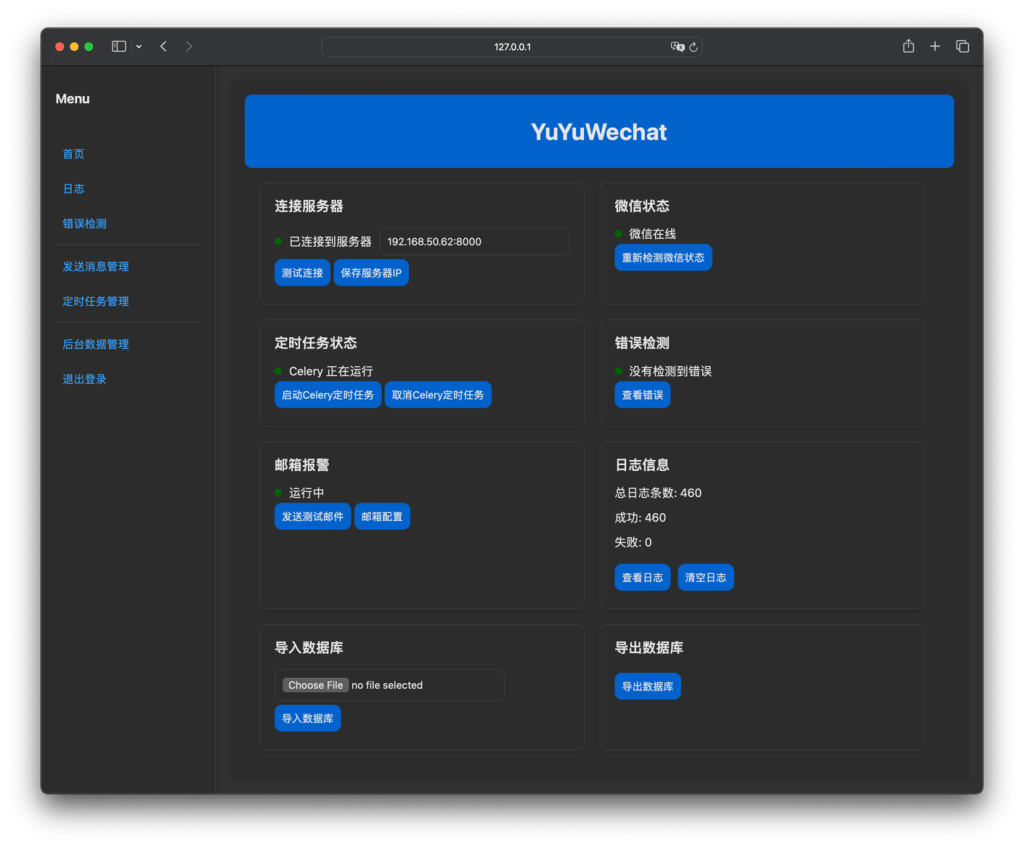The width and height of the screenshot is (1024, 848).
Task: Toggle the Safari sidebar icon
Action: click(x=118, y=46)
